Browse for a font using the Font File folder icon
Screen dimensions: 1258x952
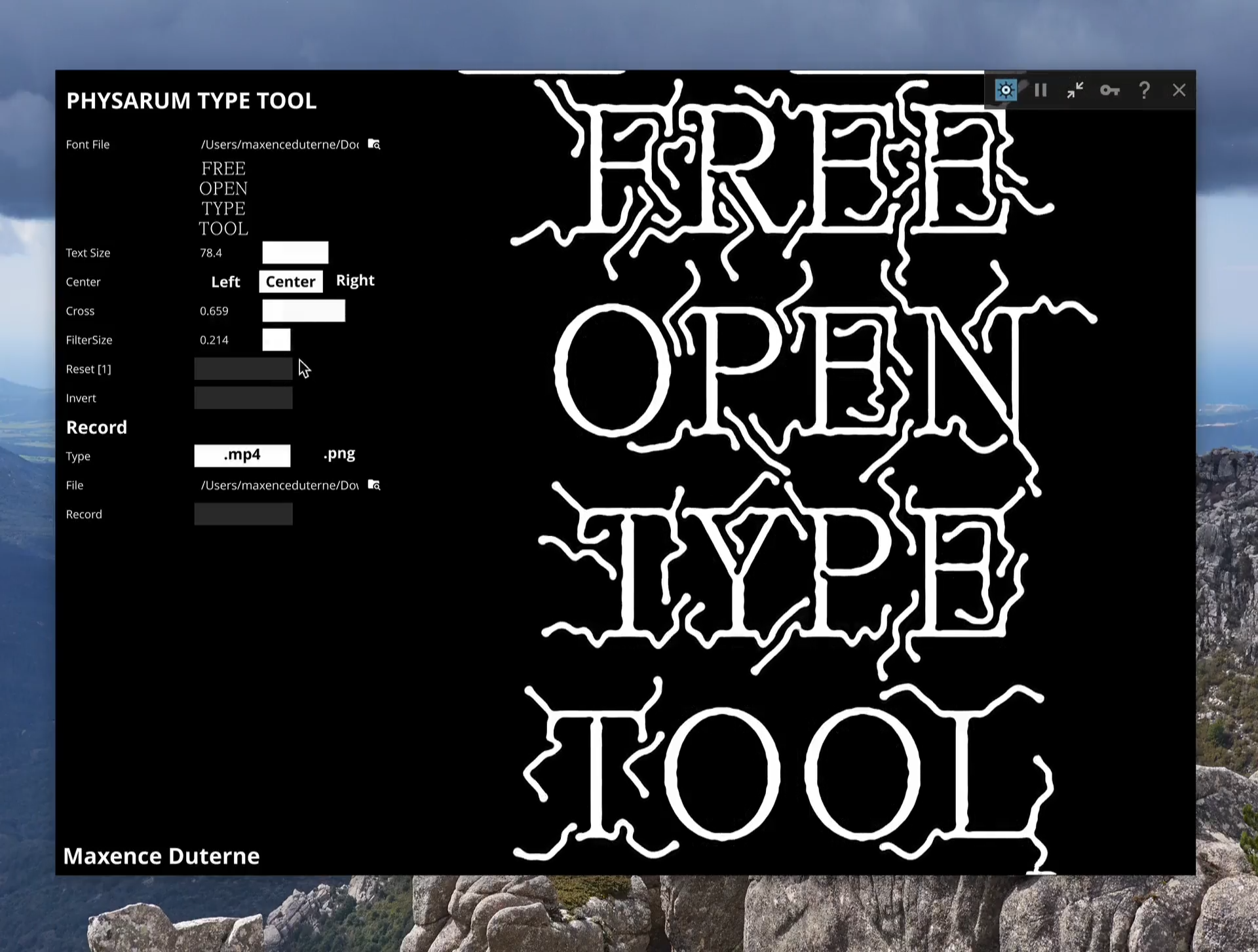point(373,144)
